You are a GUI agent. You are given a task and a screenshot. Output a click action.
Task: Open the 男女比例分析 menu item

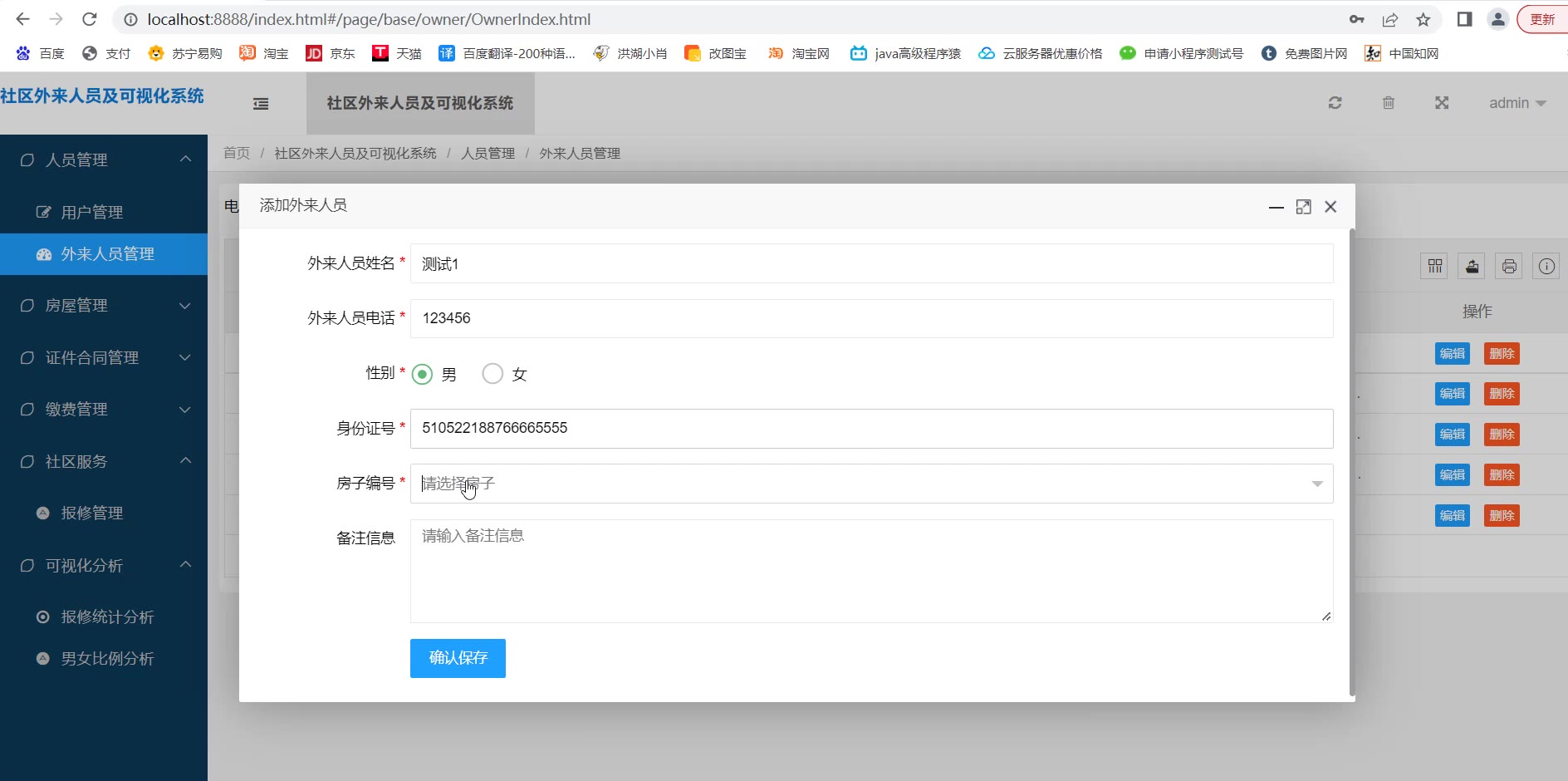tap(104, 658)
